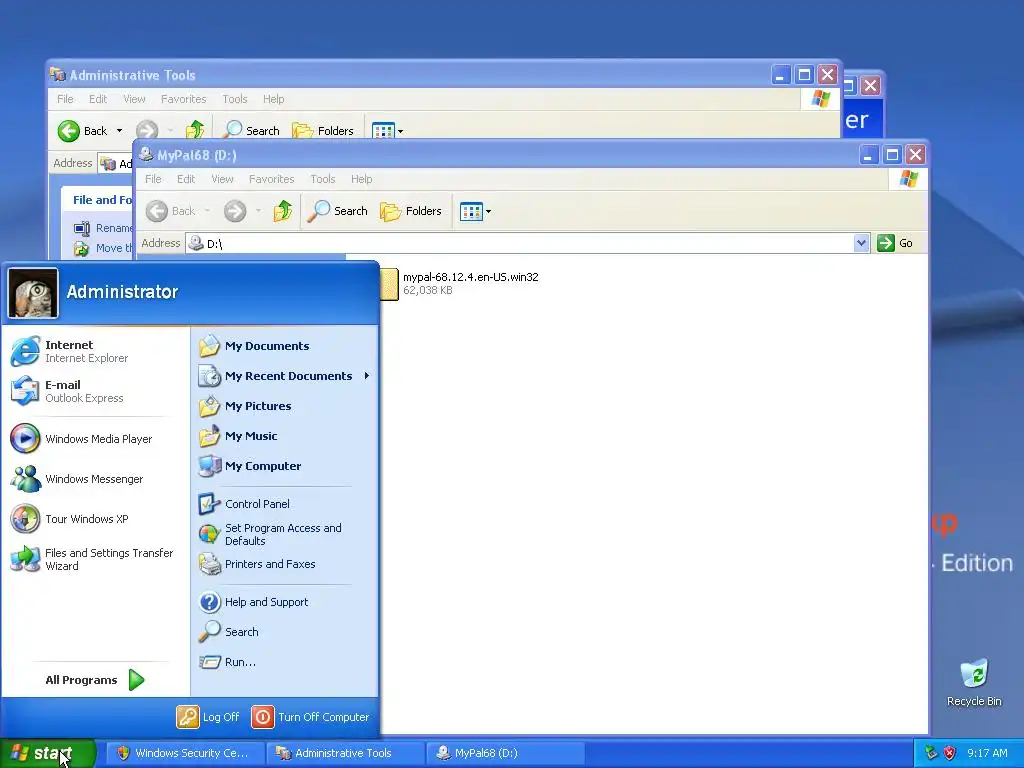This screenshot has height=768, width=1024.
Task: Click Turn Off Computer button
Action: click(310, 717)
